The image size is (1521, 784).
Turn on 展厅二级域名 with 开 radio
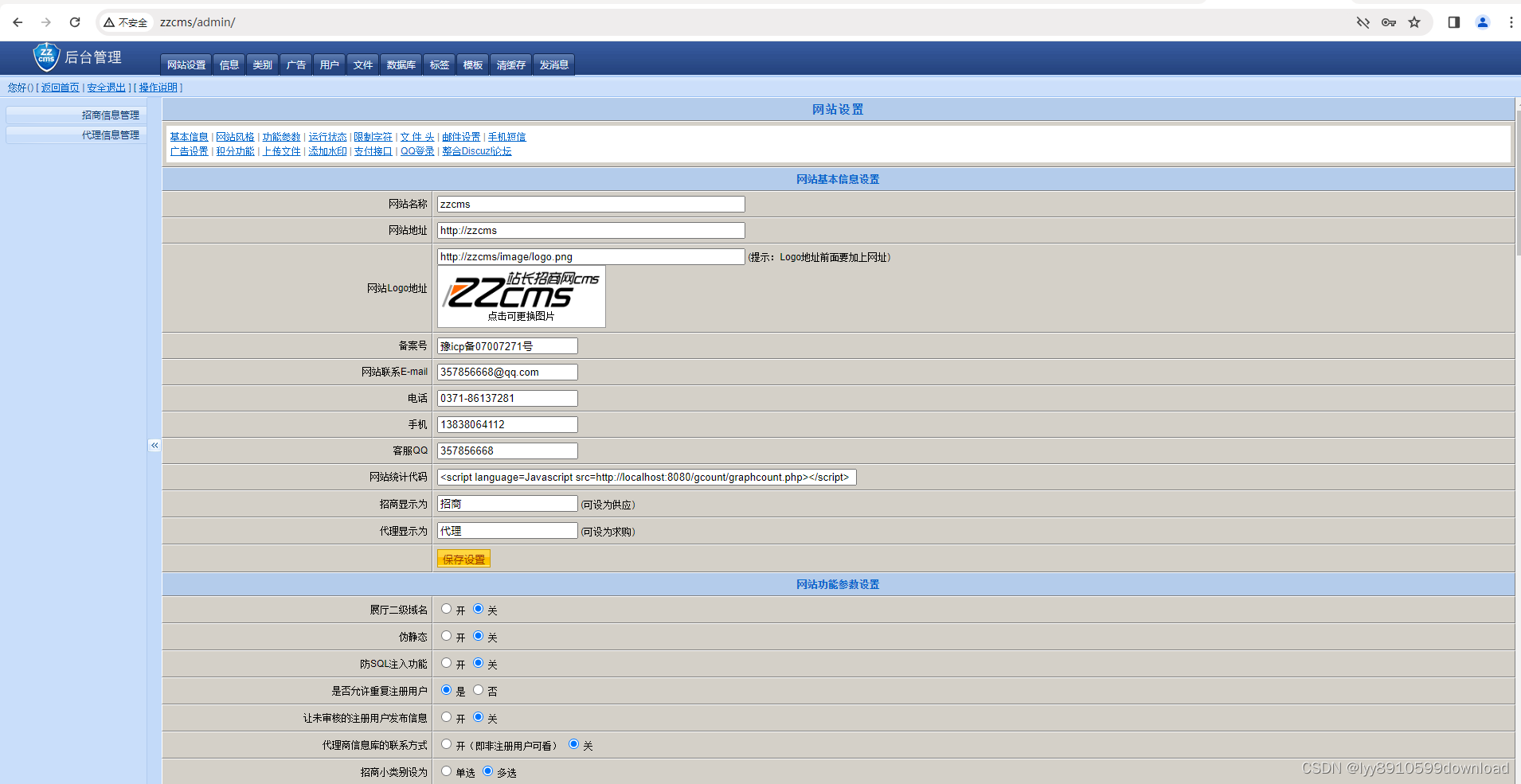447,609
